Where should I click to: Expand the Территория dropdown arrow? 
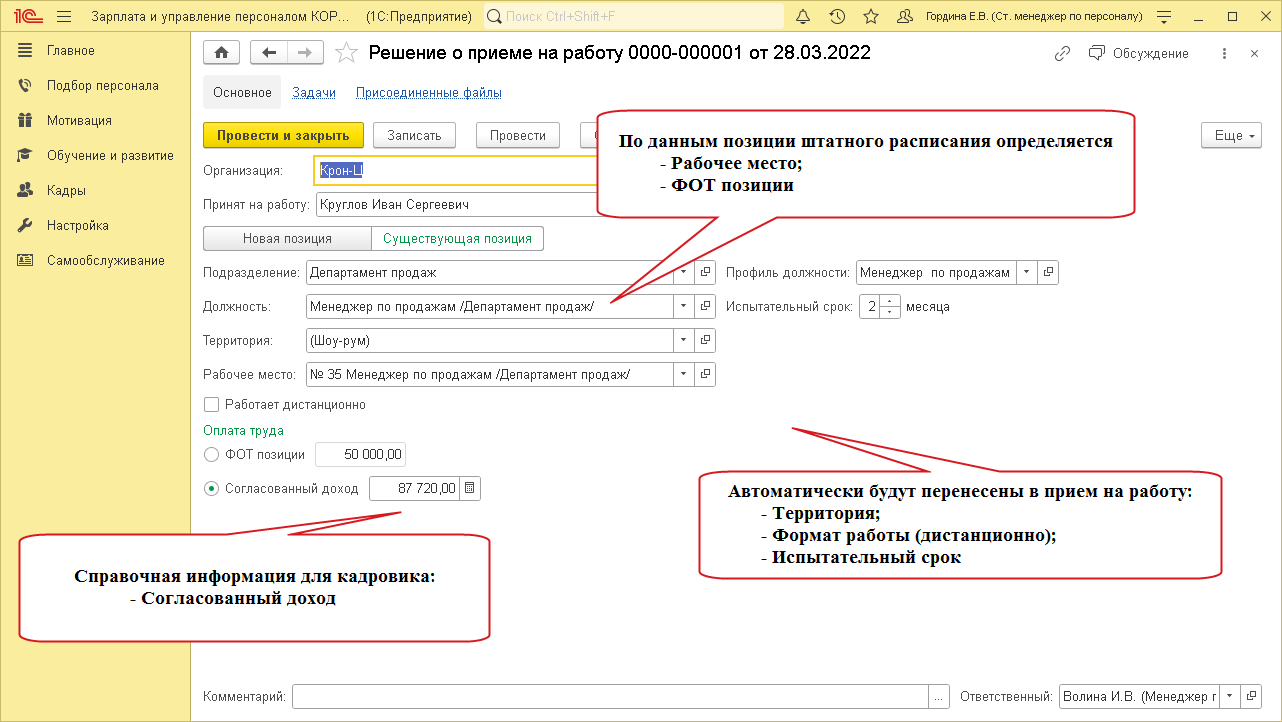click(x=684, y=341)
